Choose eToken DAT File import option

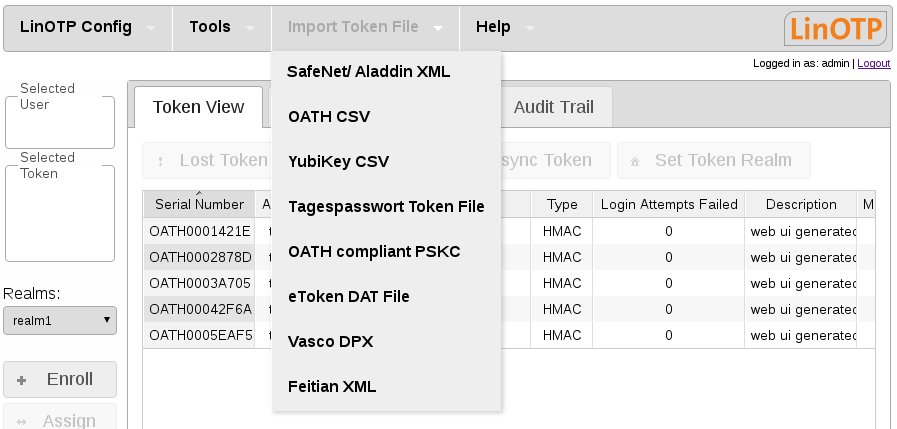click(348, 296)
